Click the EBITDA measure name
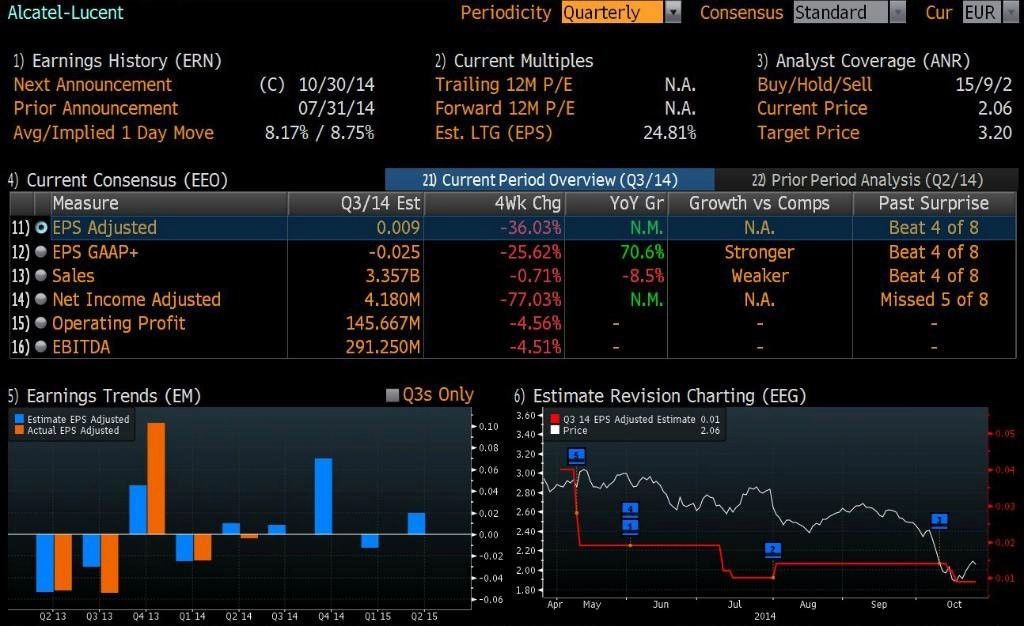The image size is (1024, 626). click(x=81, y=347)
